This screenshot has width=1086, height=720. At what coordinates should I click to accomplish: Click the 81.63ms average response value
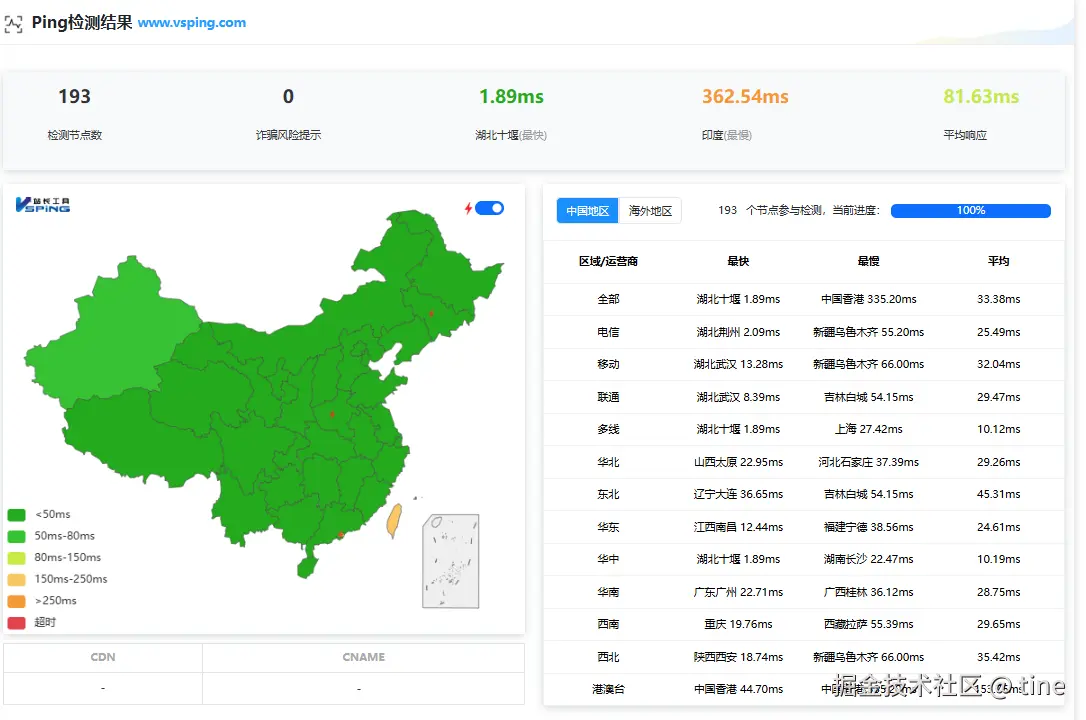click(x=981, y=96)
